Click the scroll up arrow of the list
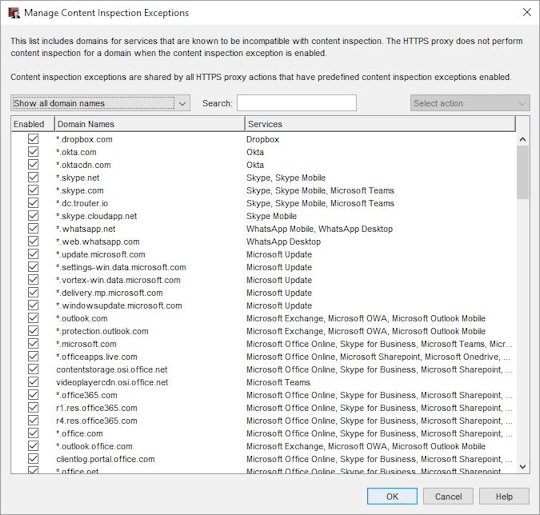540x515 pixels. [522, 139]
